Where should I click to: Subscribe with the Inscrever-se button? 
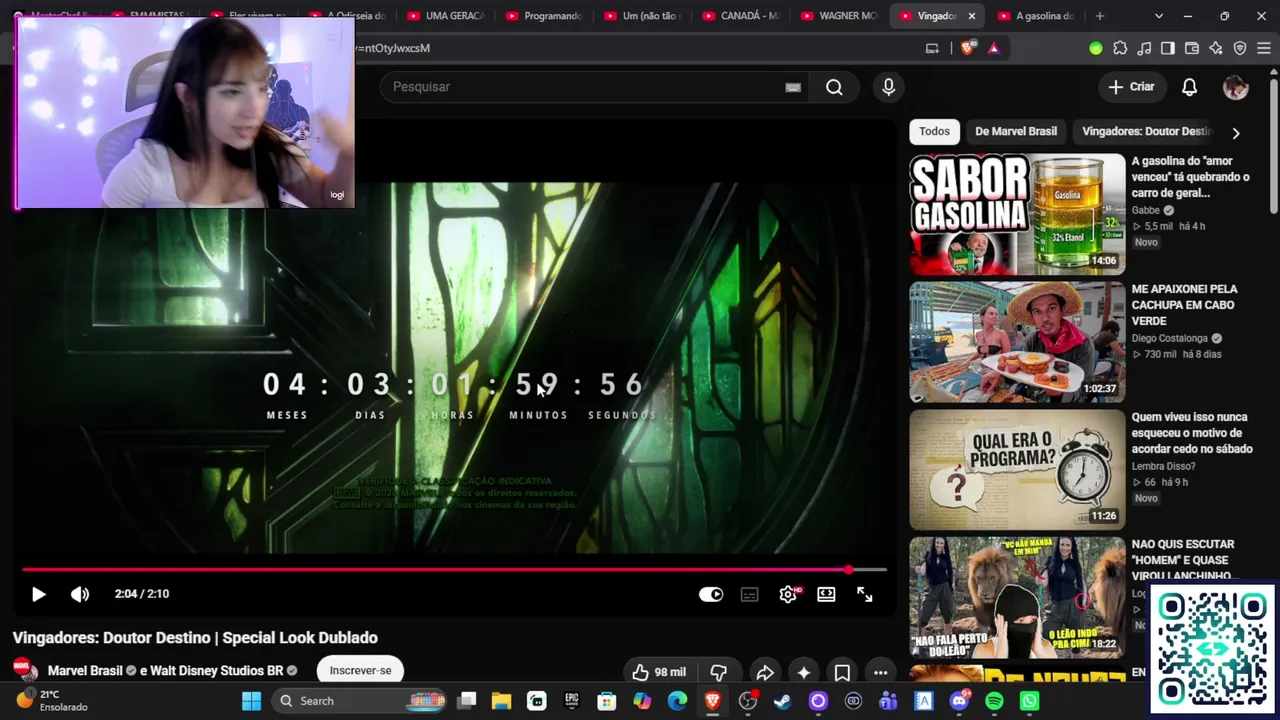(360, 670)
